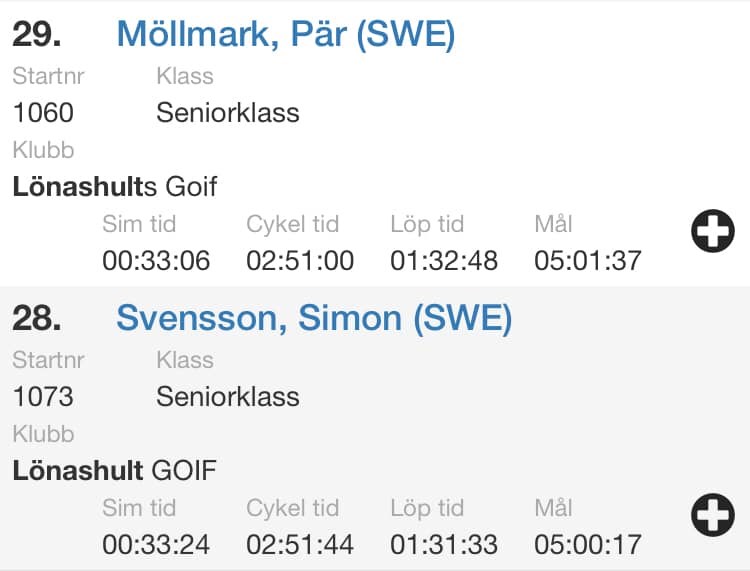750x571 pixels.
Task: Click Möllmark's run time 01:32:48
Action: click(x=444, y=261)
